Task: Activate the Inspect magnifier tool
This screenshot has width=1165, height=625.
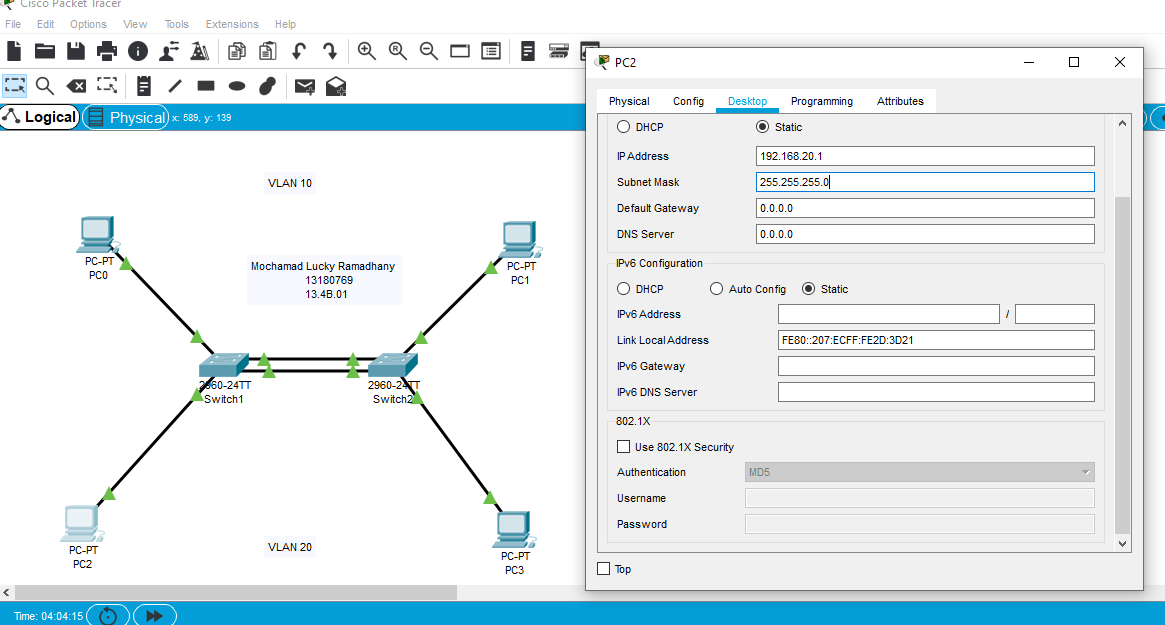Action: coord(45,86)
